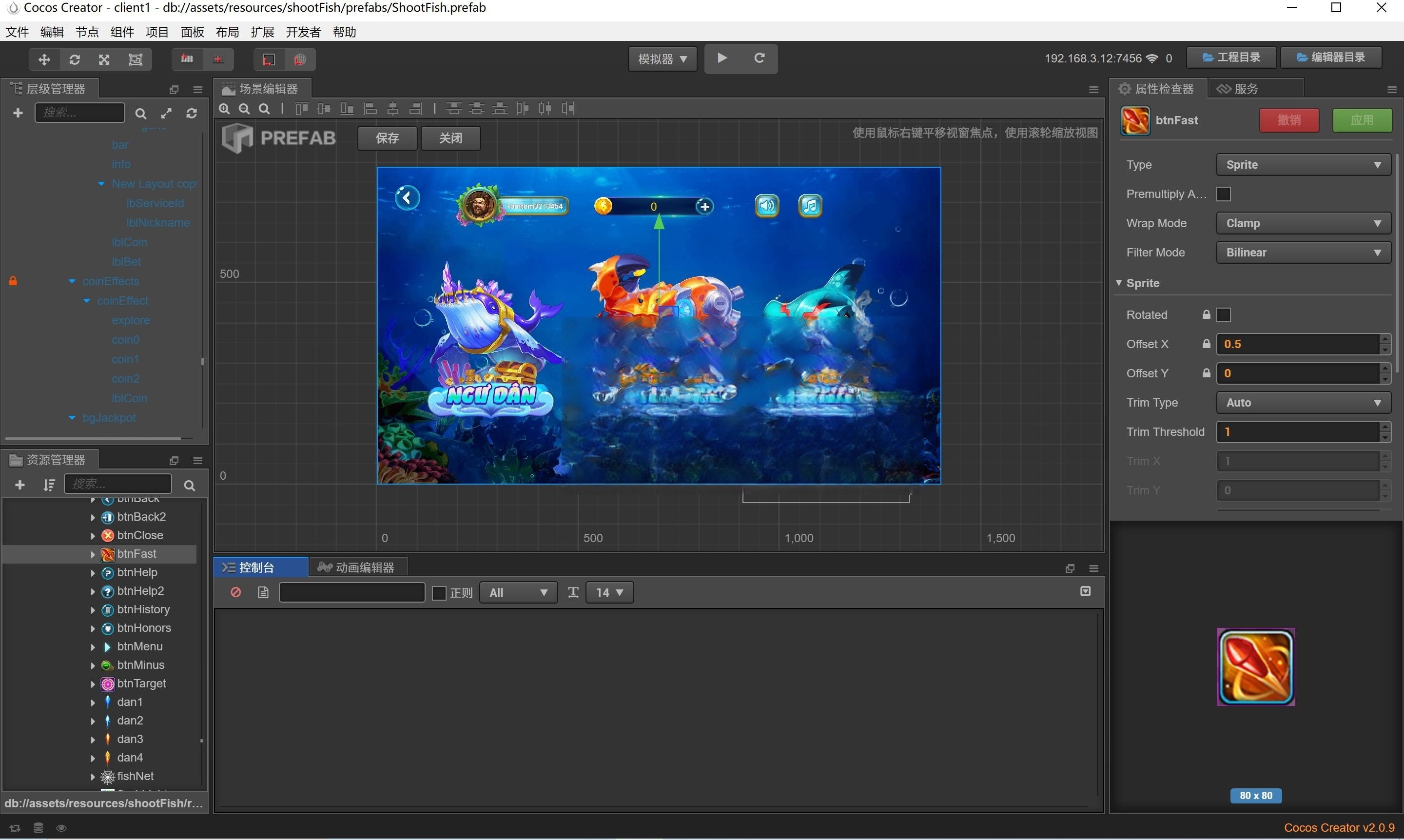Open the Filter Mode dropdown
The height and width of the screenshot is (840, 1404).
coord(1303,253)
